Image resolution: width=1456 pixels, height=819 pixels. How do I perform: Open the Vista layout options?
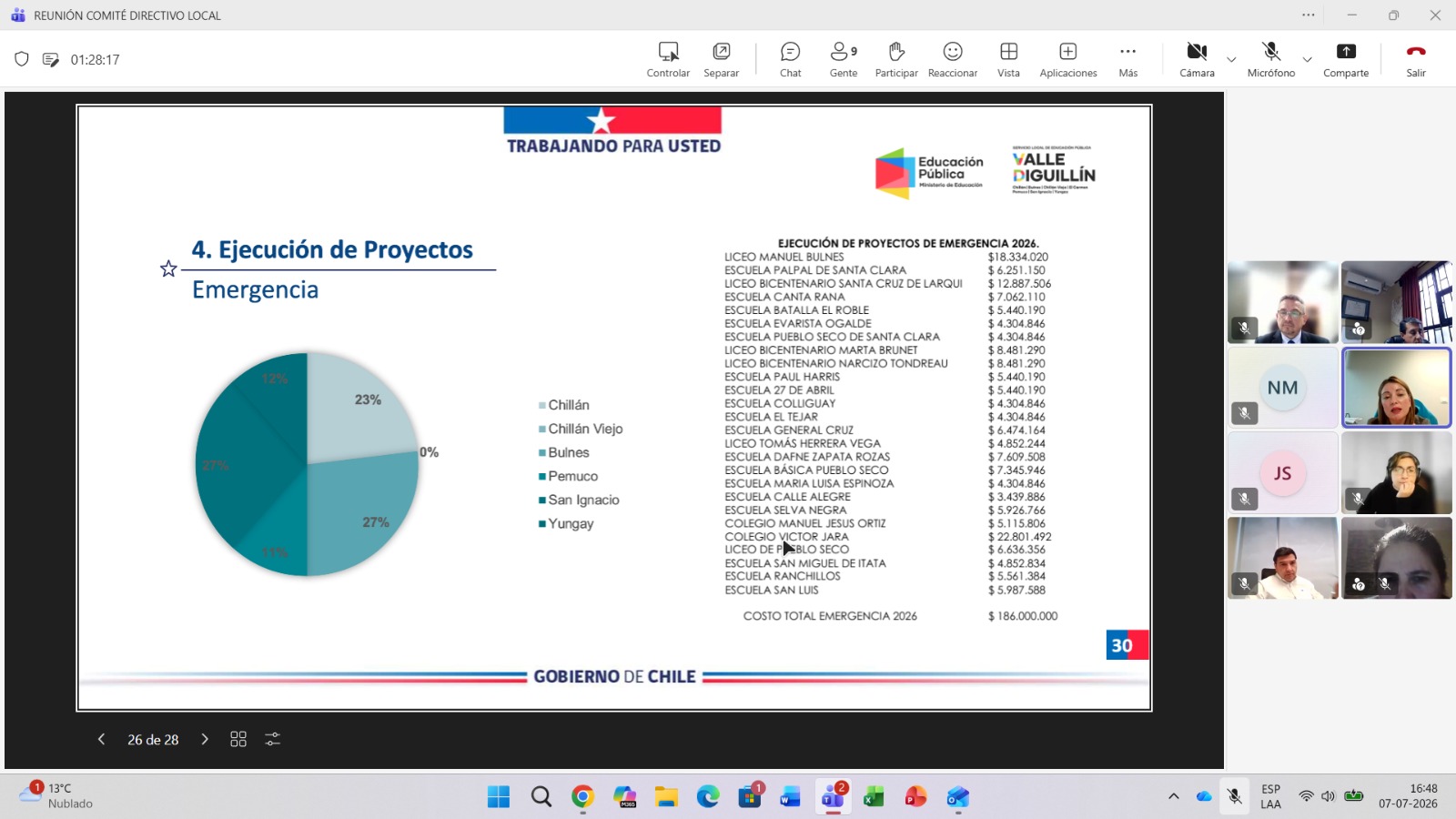click(x=1008, y=59)
